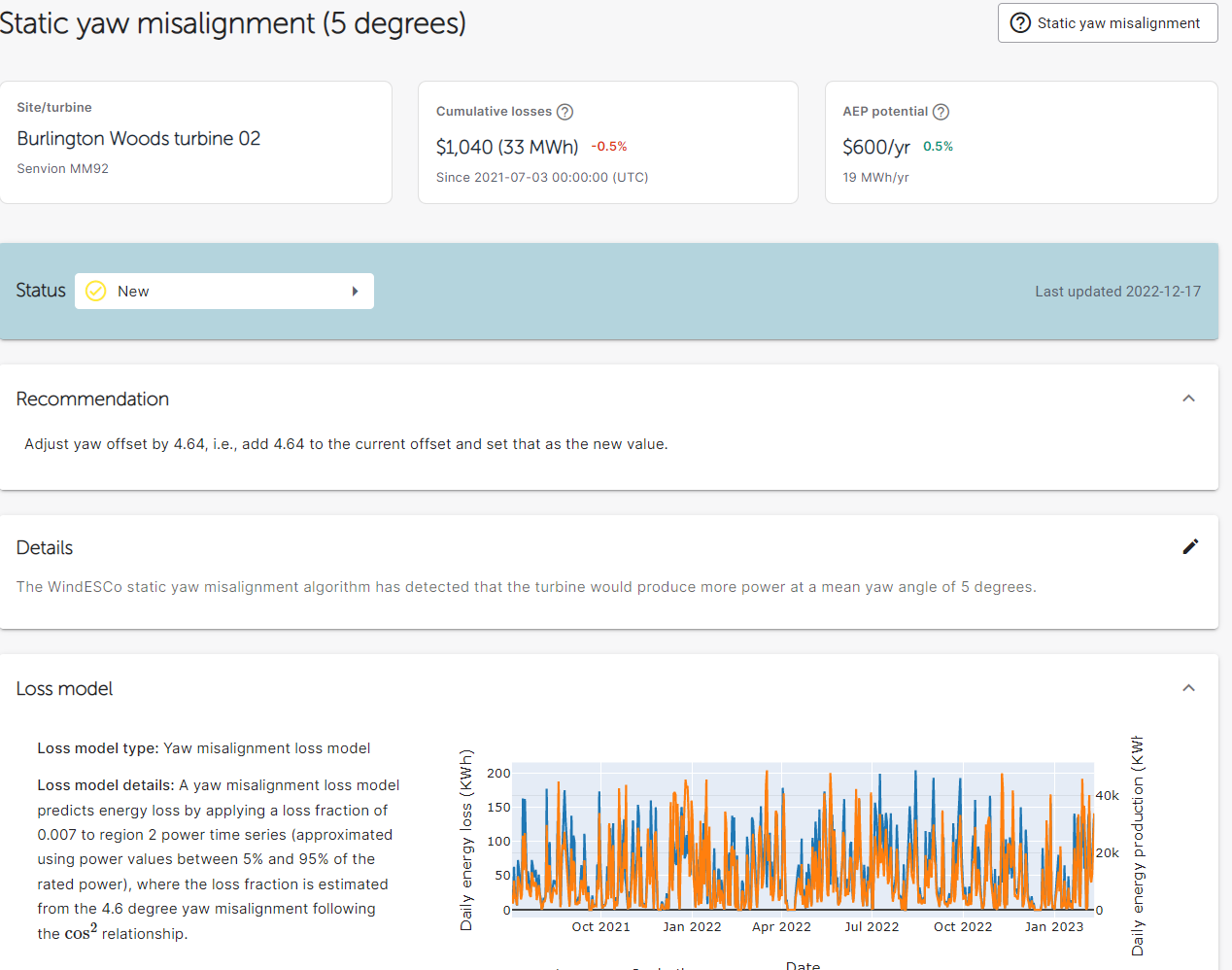Click the Loss model type line
This screenshot has height=970, width=1232.
click(x=204, y=748)
